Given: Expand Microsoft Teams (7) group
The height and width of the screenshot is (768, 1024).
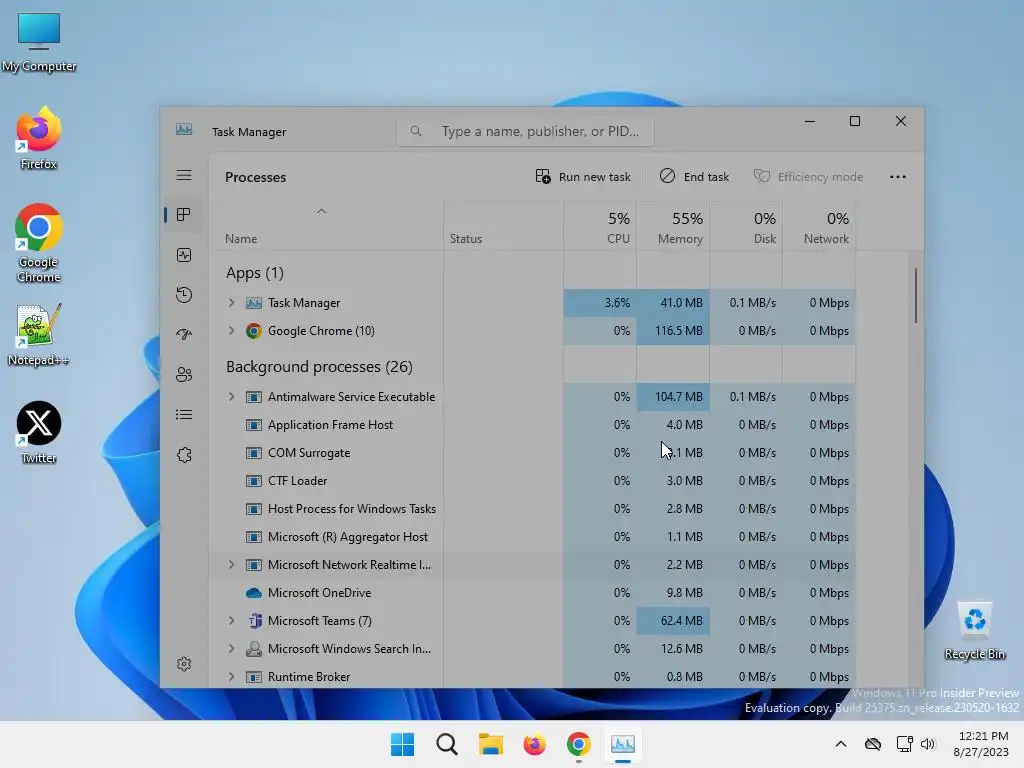Looking at the screenshot, I should click(x=231, y=621).
